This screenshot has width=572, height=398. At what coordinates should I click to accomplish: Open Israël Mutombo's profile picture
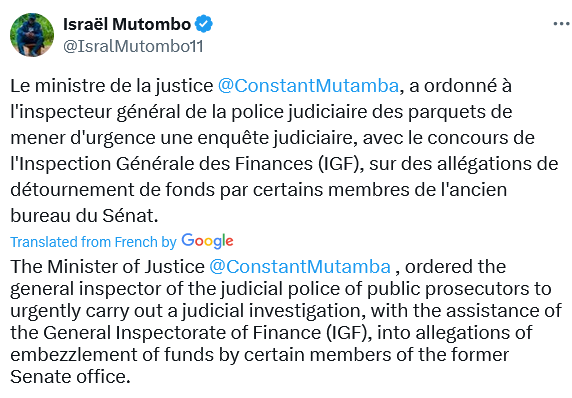(32, 35)
